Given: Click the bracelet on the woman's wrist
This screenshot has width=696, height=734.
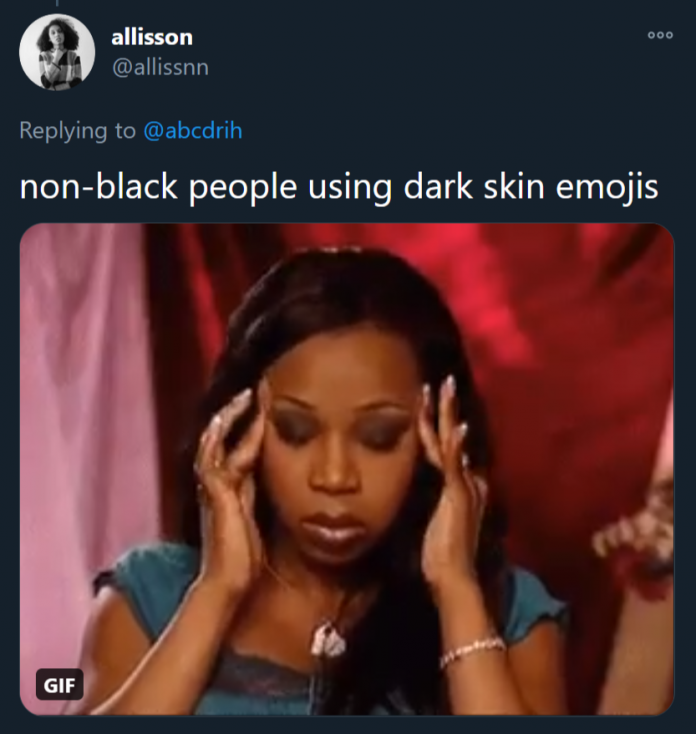Looking at the screenshot, I should (472, 650).
